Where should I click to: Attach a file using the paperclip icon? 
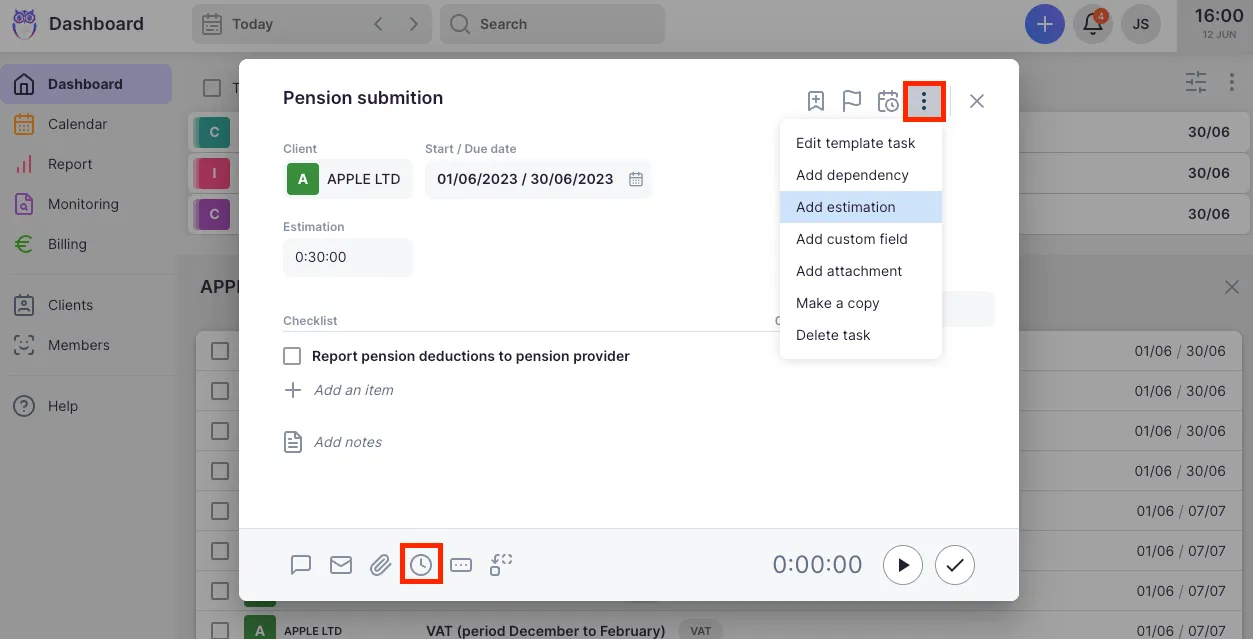pos(380,564)
